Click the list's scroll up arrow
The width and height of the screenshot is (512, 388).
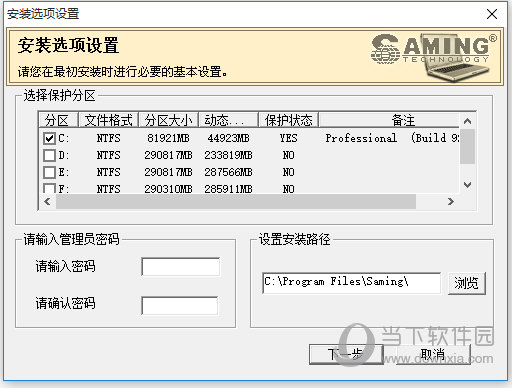coord(467,121)
